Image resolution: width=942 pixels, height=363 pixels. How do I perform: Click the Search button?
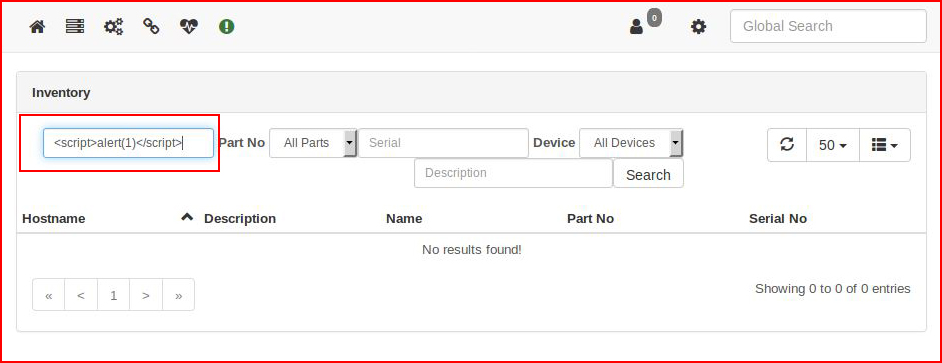point(648,175)
